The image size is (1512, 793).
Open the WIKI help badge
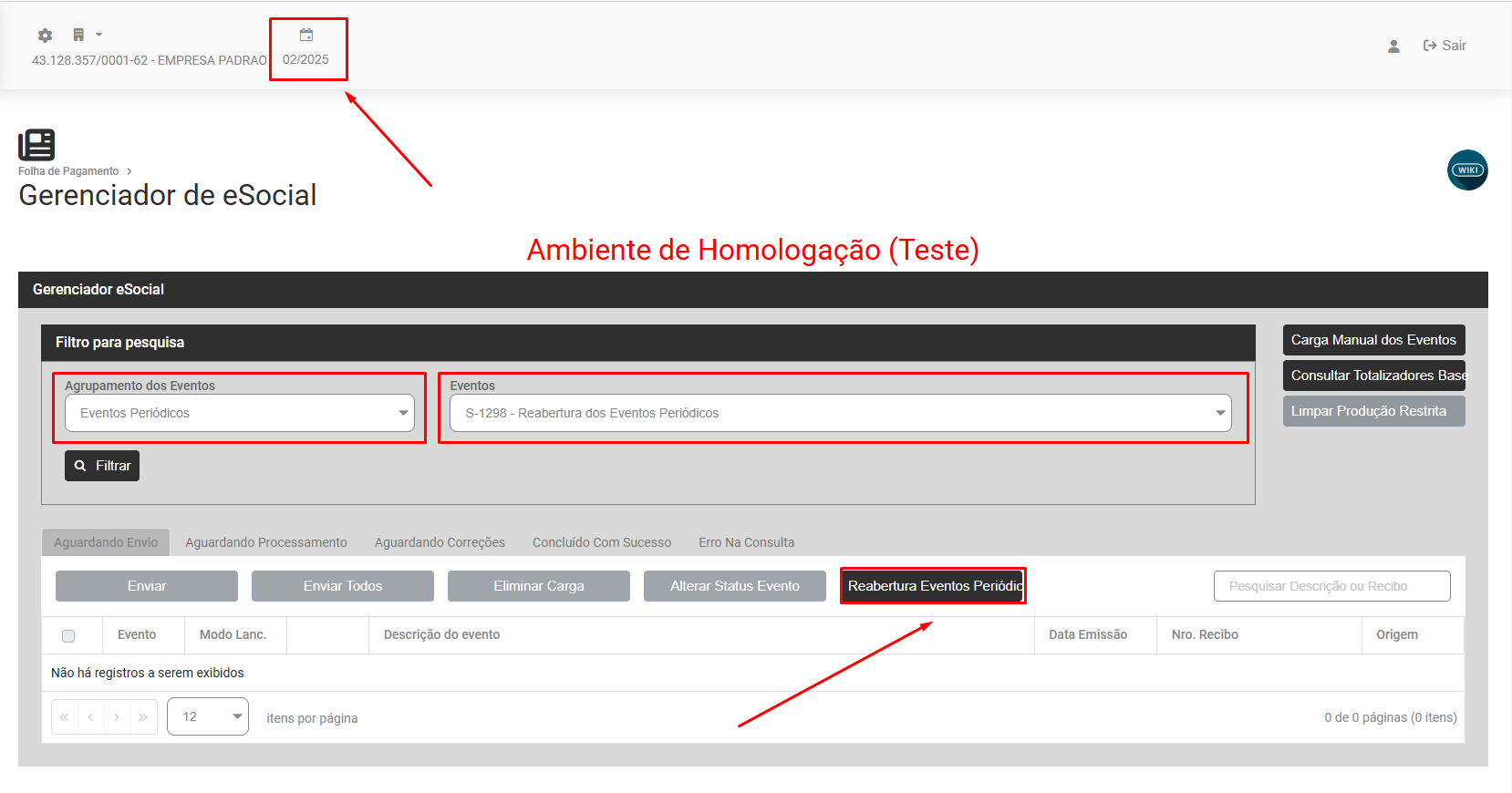pyautogui.click(x=1467, y=170)
